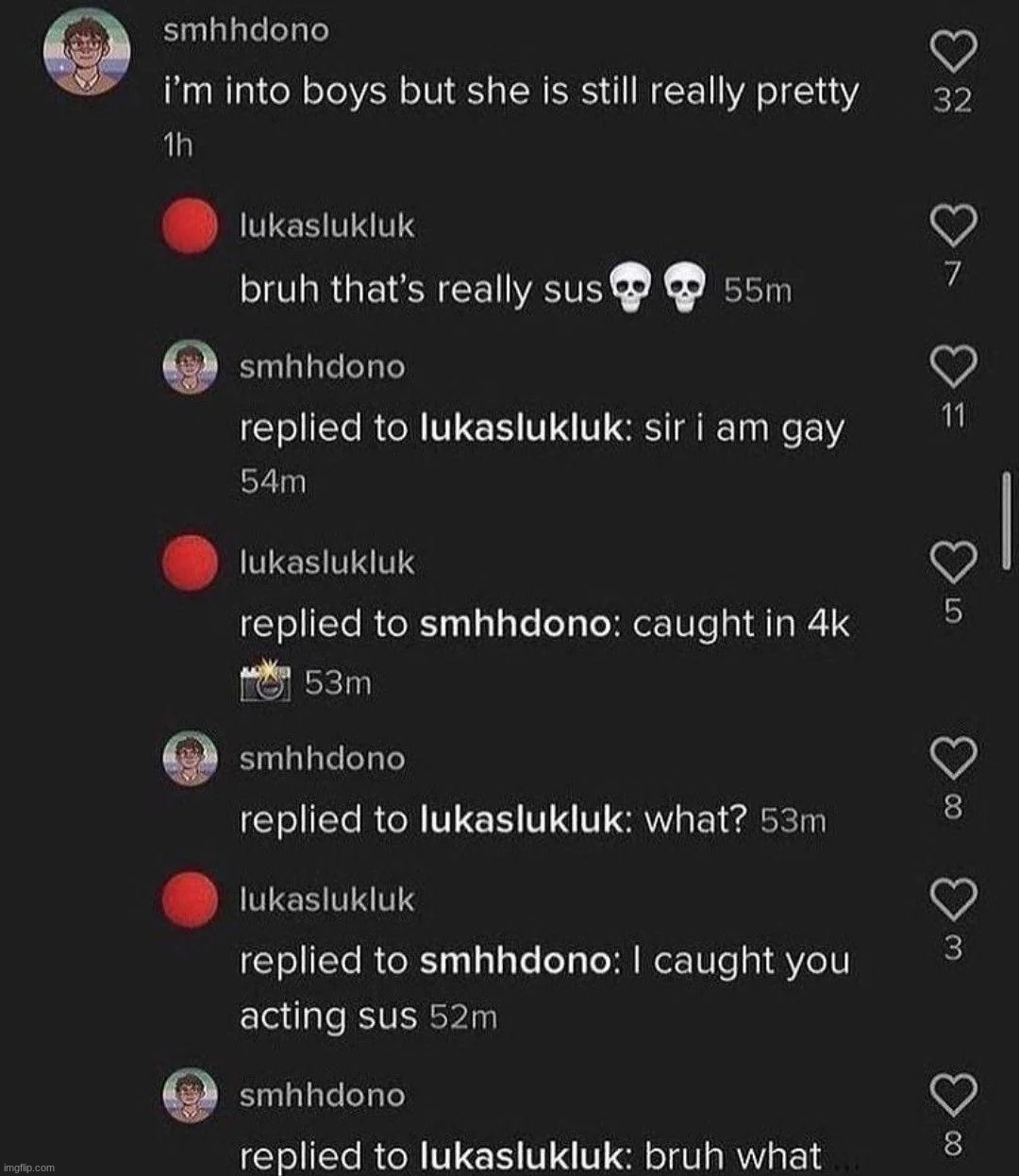Tap lukaslukluk username above 'bruh that's really sus'

tap(327, 227)
